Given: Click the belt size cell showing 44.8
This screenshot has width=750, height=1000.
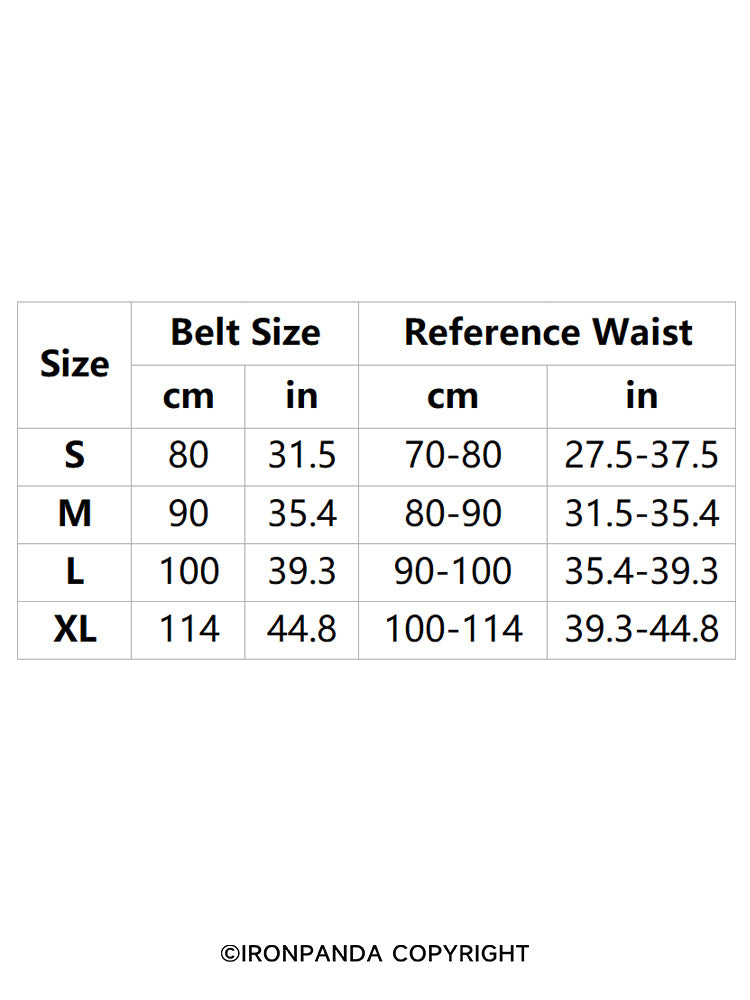Looking at the screenshot, I should [x=301, y=630].
